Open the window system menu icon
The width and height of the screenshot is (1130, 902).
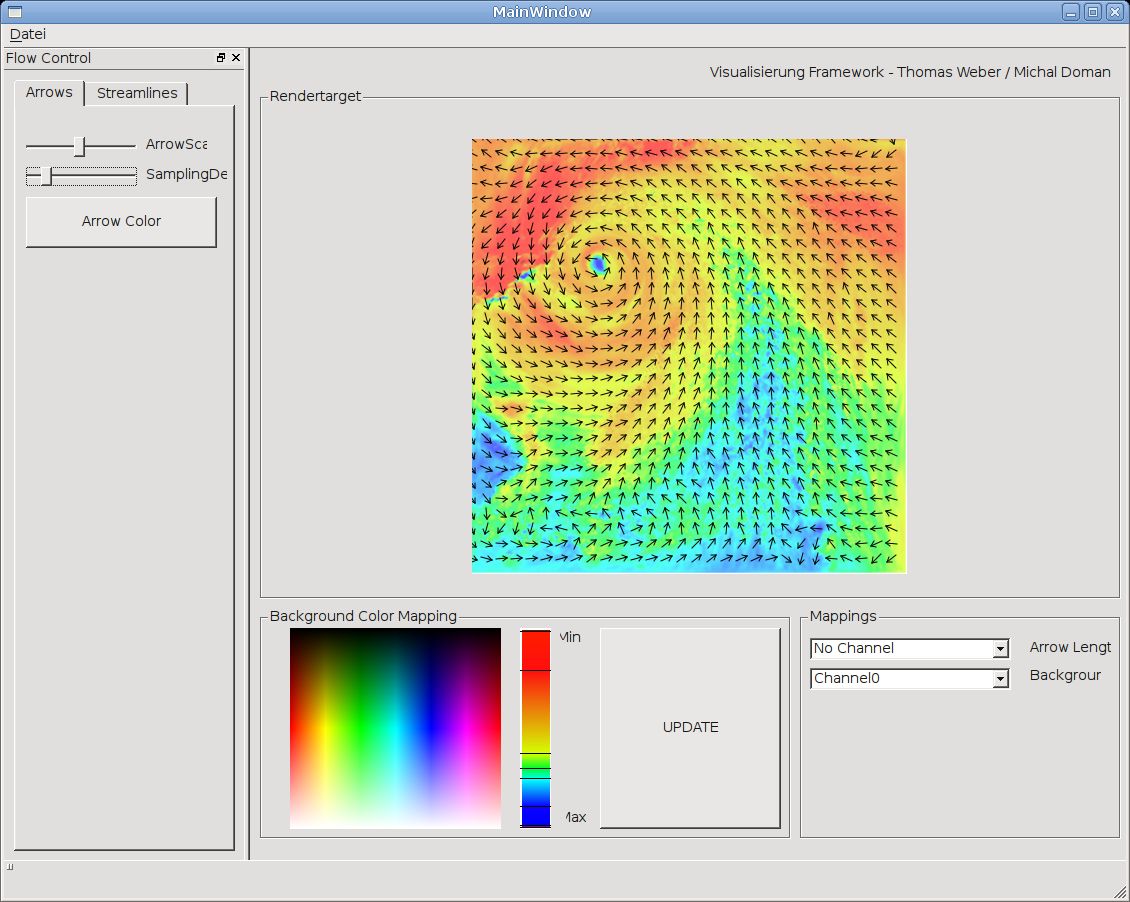click(14, 12)
